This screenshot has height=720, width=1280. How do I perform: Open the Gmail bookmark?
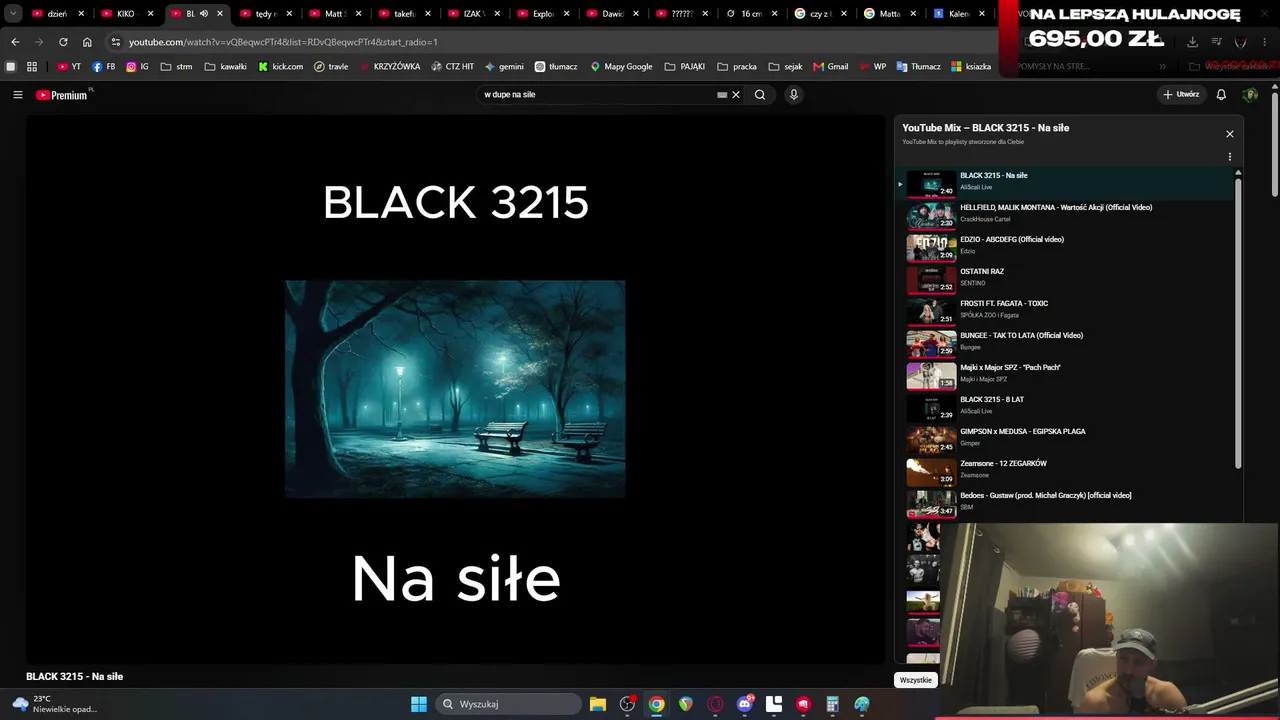point(831,67)
